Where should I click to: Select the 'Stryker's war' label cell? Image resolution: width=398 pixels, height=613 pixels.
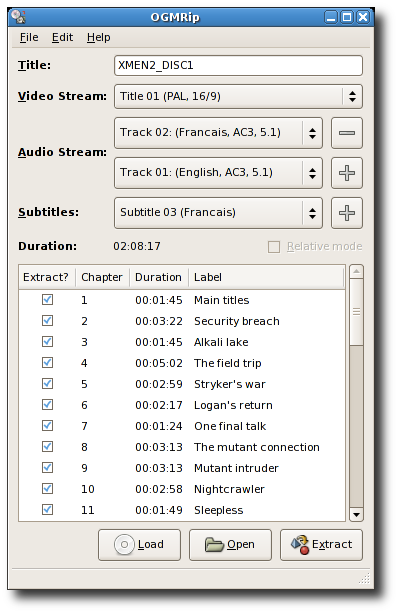click(230, 384)
